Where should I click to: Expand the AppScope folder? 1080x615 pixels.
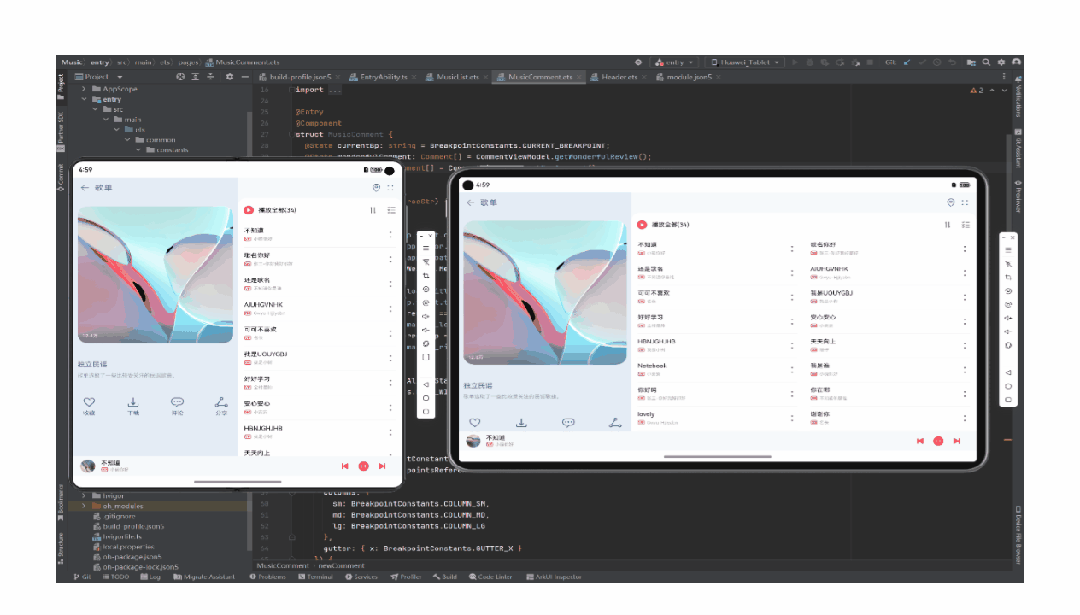point(84,89)
